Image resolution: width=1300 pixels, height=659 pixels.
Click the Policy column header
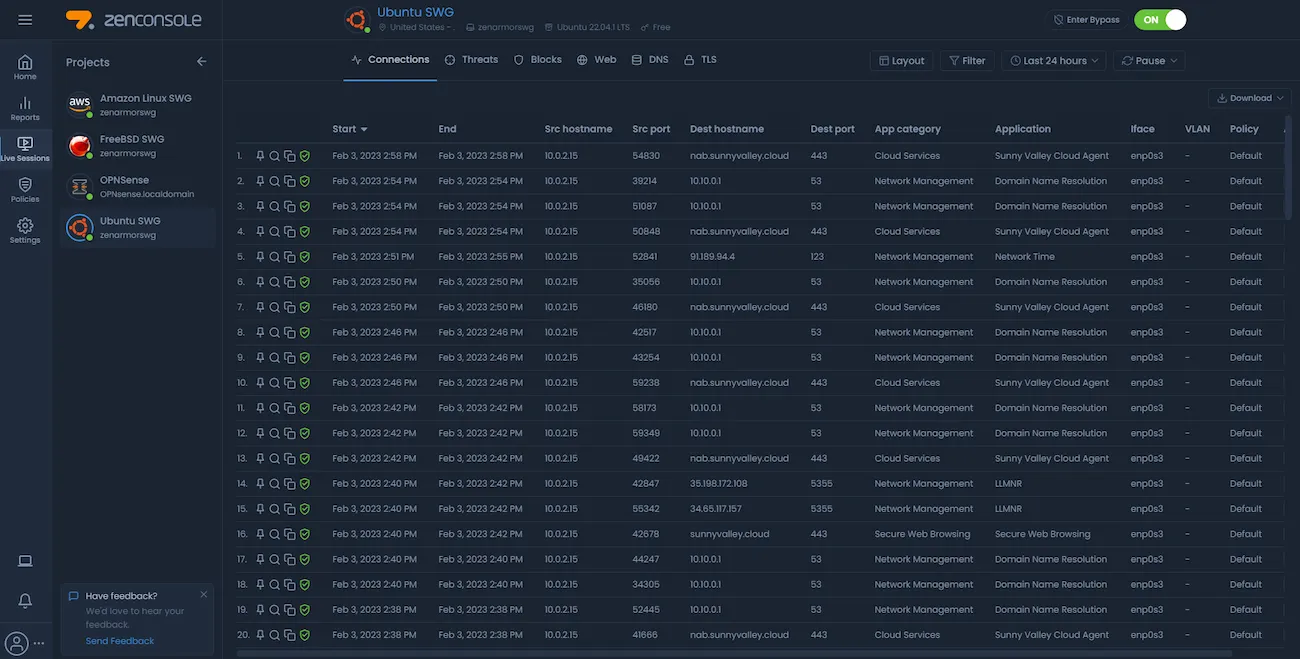[1244, 129]
